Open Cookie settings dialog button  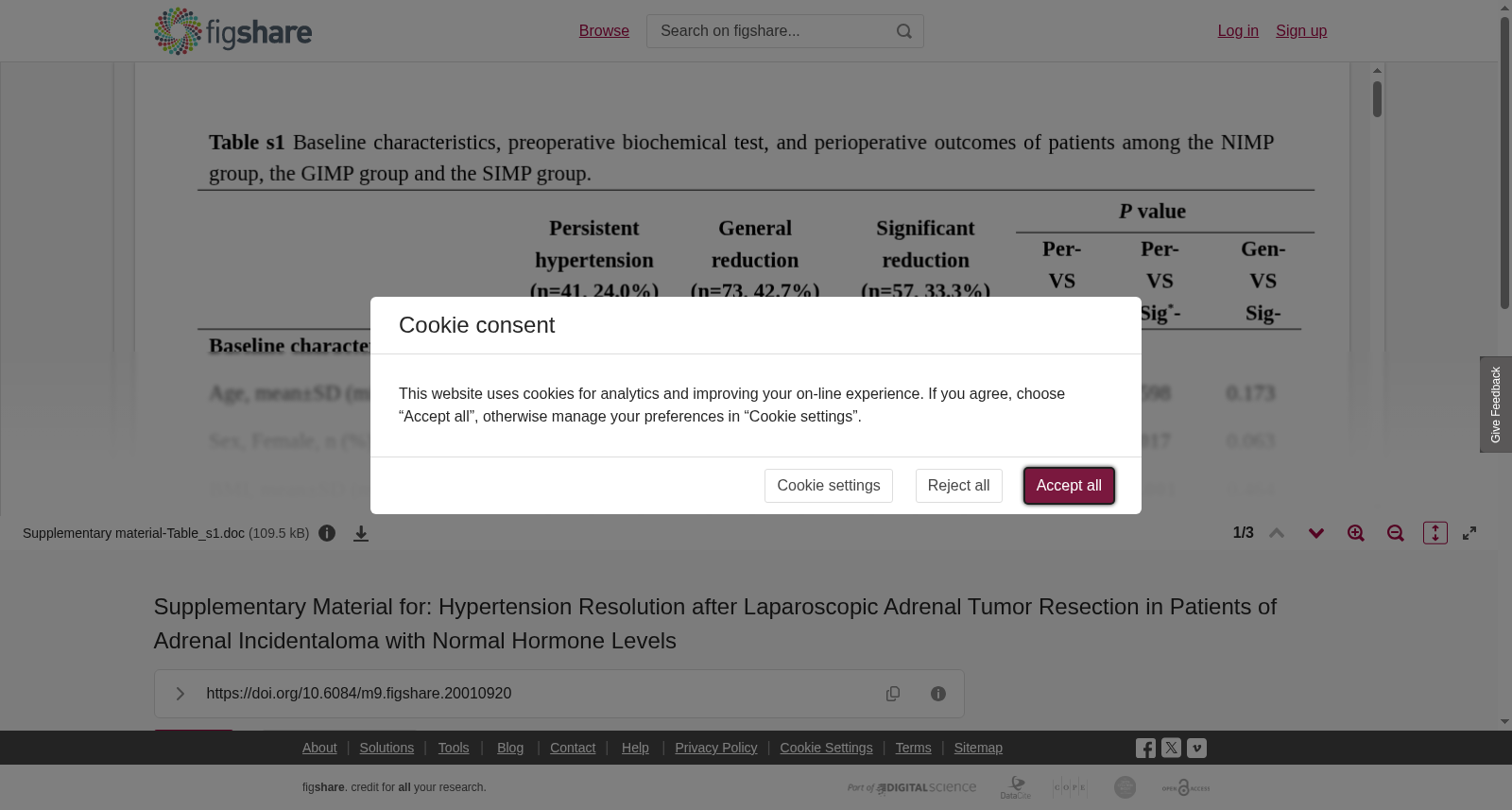point(829,486)
